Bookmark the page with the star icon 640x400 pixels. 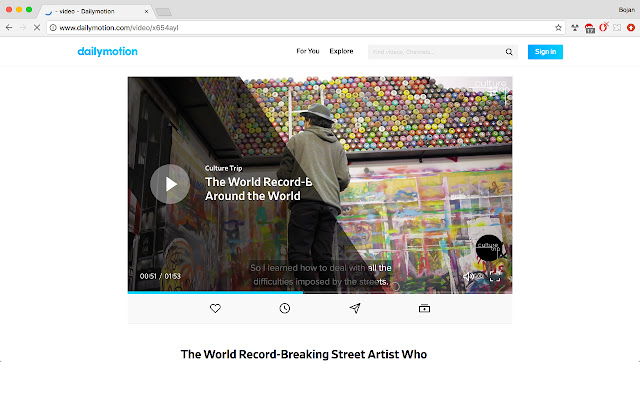558,28
